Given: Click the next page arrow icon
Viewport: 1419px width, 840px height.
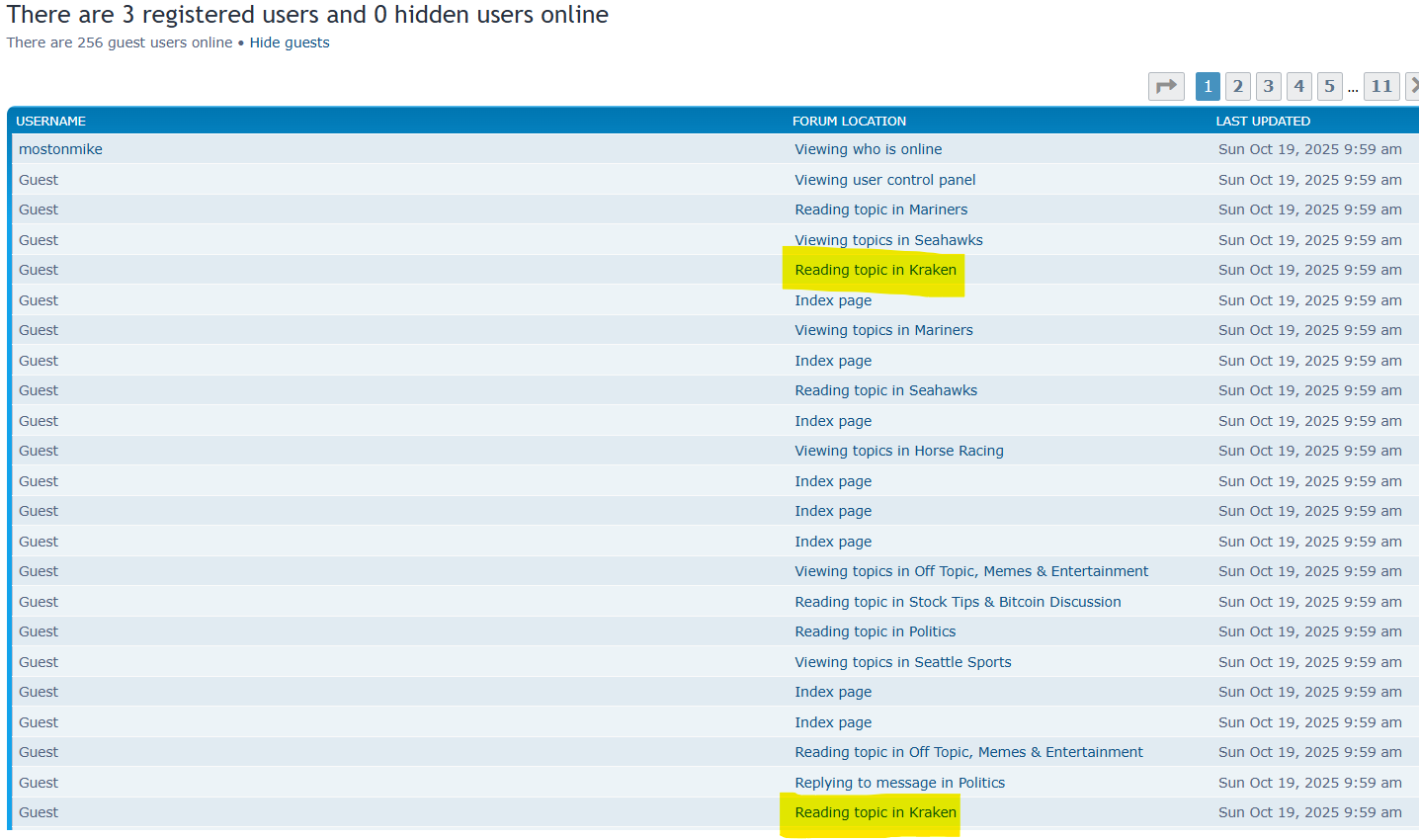Looking at the screenshot, I should tap(1413, 86).
